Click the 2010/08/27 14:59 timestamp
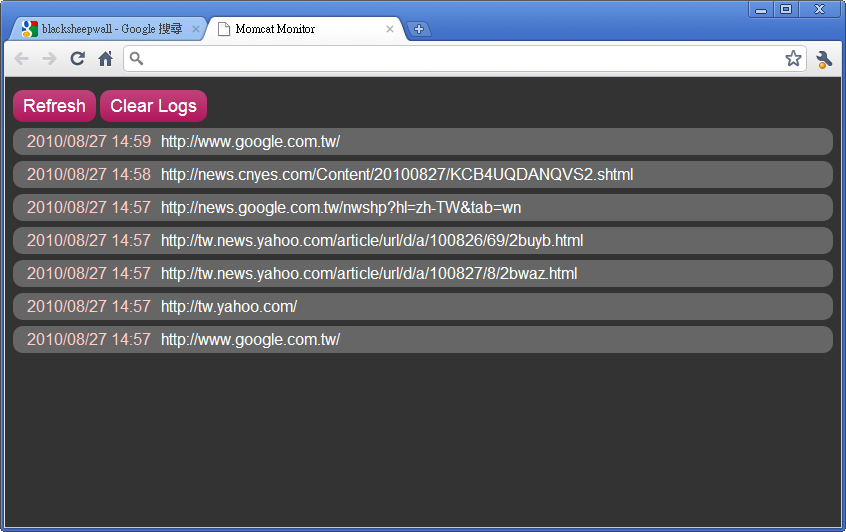846x532 pixels. coord(89,141)
